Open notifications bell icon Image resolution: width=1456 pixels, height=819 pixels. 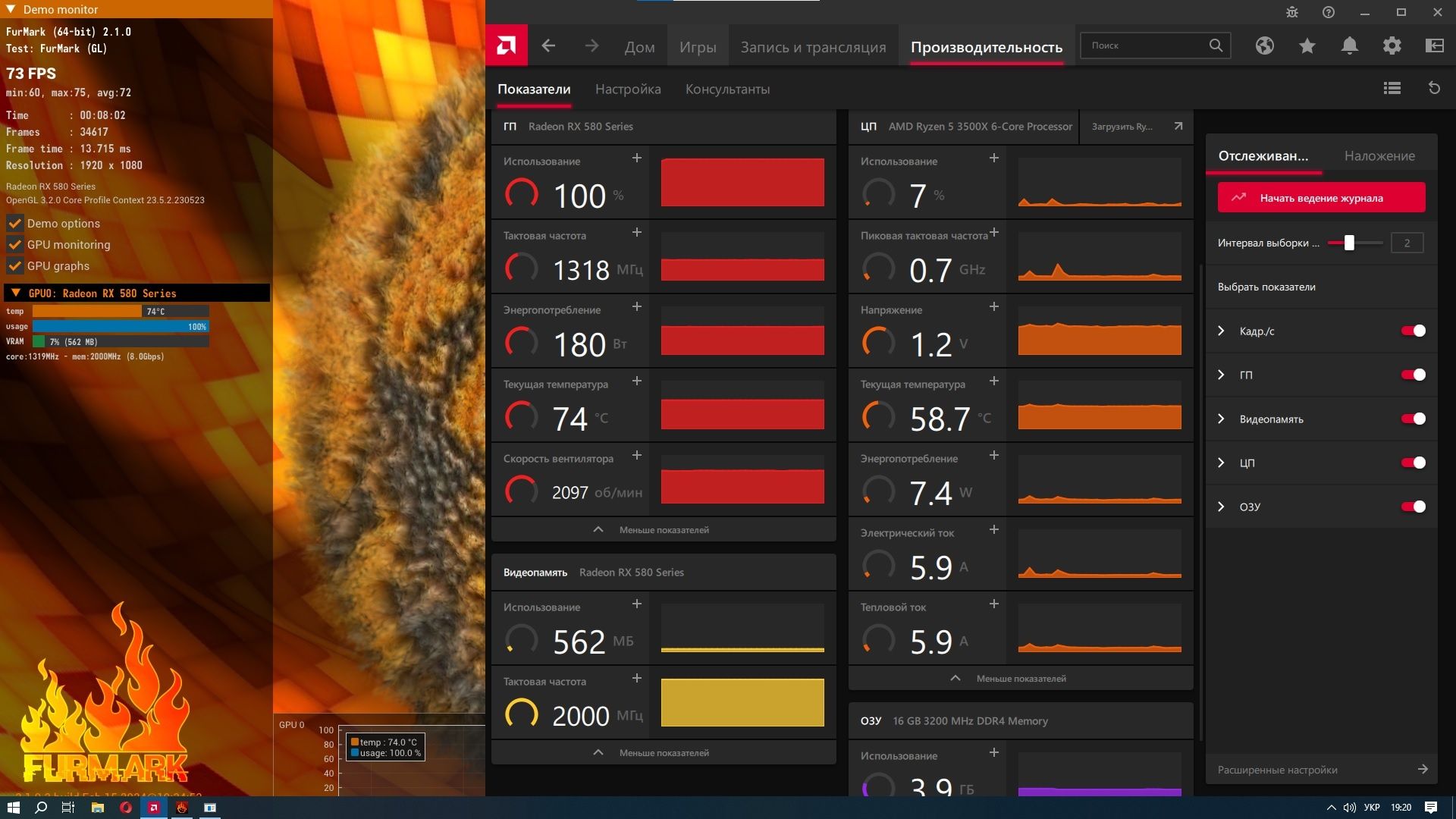(1349, 45)
